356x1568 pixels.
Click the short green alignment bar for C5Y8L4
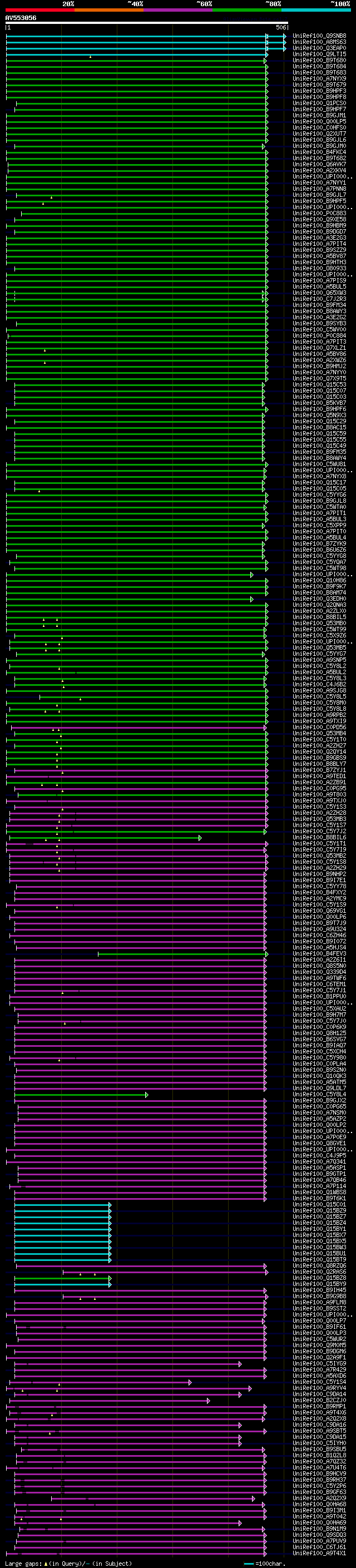pos(81,1095)
